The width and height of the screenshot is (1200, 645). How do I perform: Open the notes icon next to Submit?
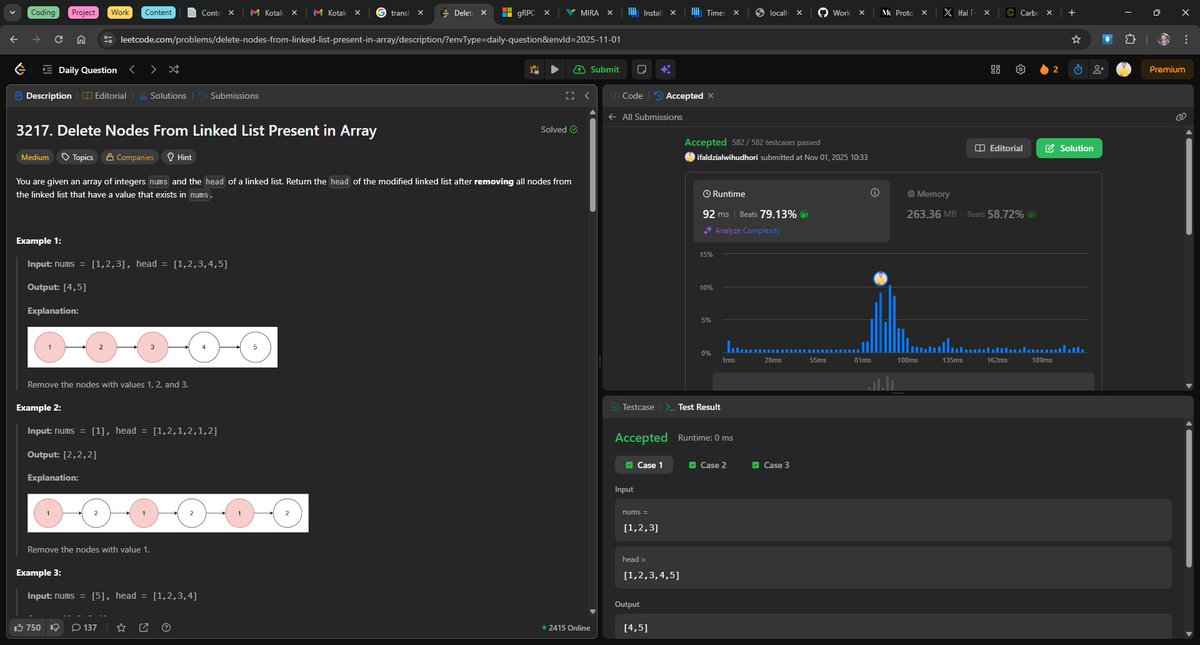[641, 70]
